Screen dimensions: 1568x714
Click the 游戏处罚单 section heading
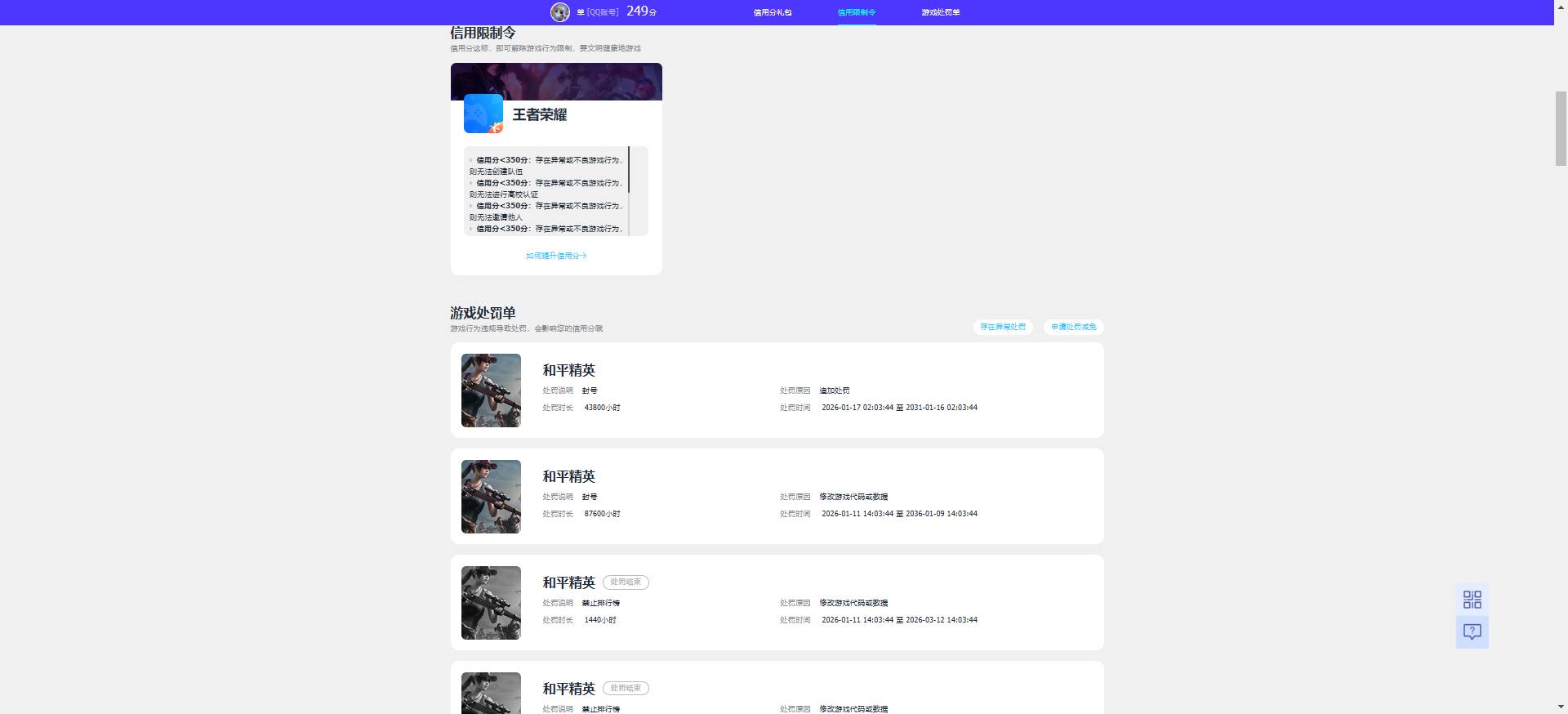[x=483, y=313]
